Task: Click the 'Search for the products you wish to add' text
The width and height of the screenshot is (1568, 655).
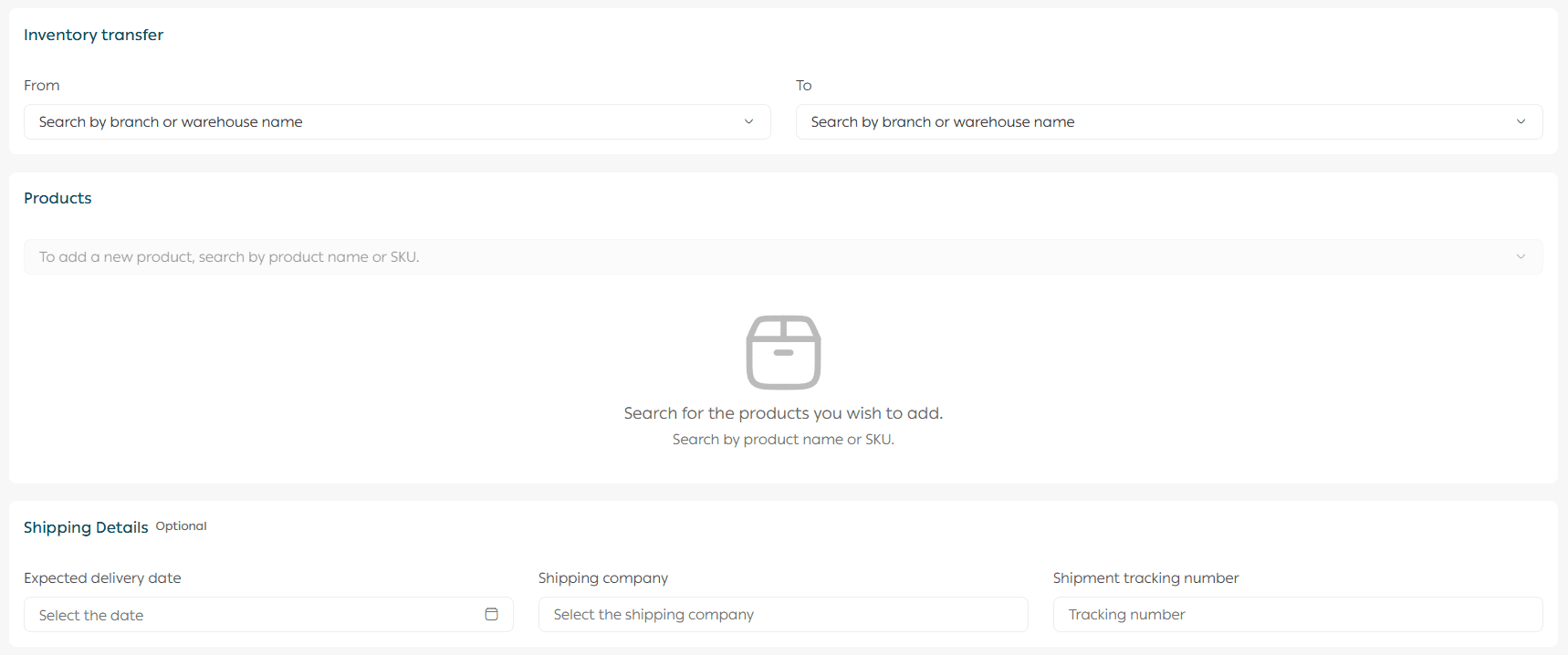Action: pyautogui.click(x=783, y=413)
